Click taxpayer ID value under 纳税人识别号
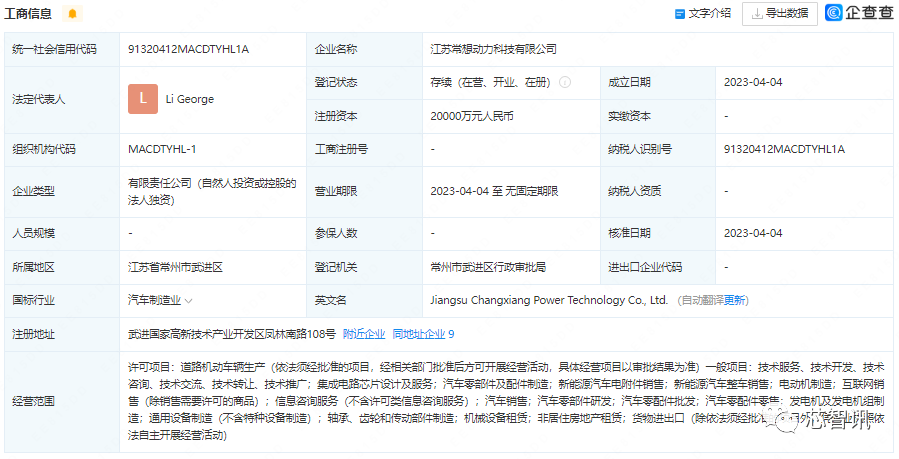This screenshot has height=459, width=899. point(784,150)
